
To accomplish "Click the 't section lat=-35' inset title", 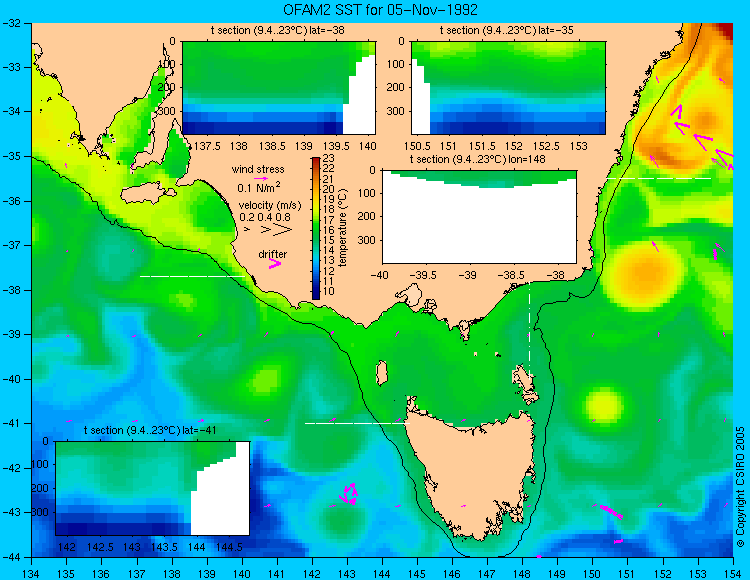I will point(507,30).
